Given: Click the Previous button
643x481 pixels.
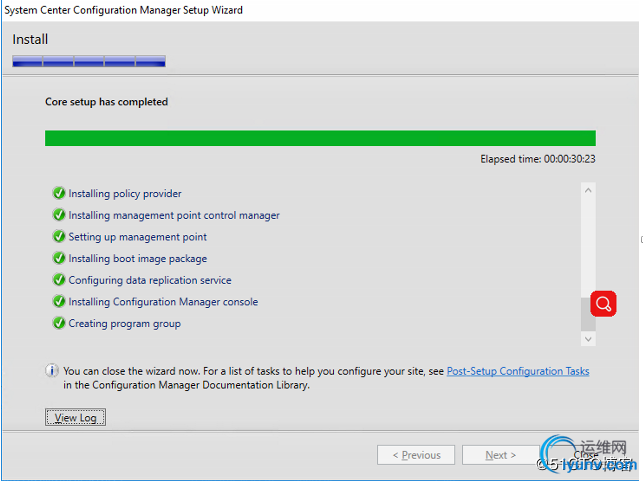Looking at the screenshot, I should click(416, 455).
